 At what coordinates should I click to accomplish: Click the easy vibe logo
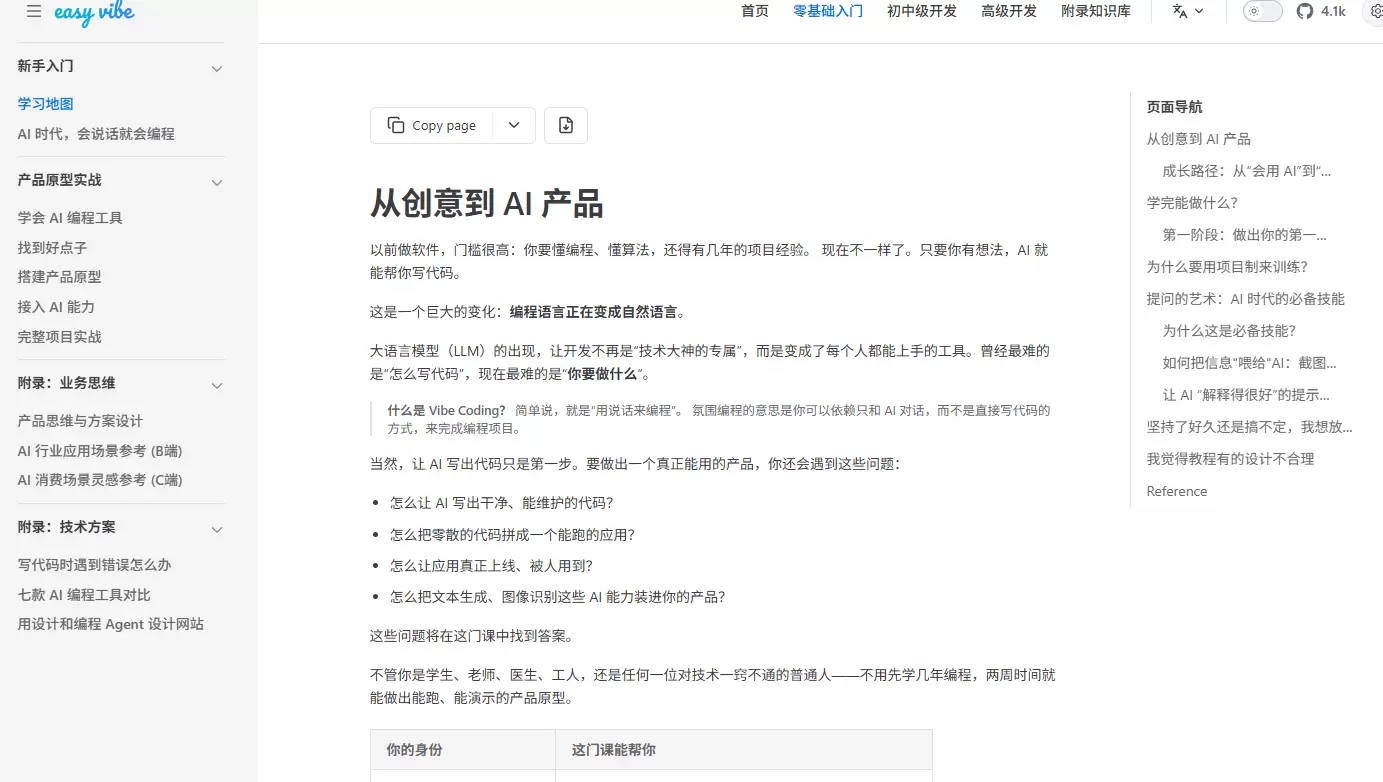[x=95, y=14]
